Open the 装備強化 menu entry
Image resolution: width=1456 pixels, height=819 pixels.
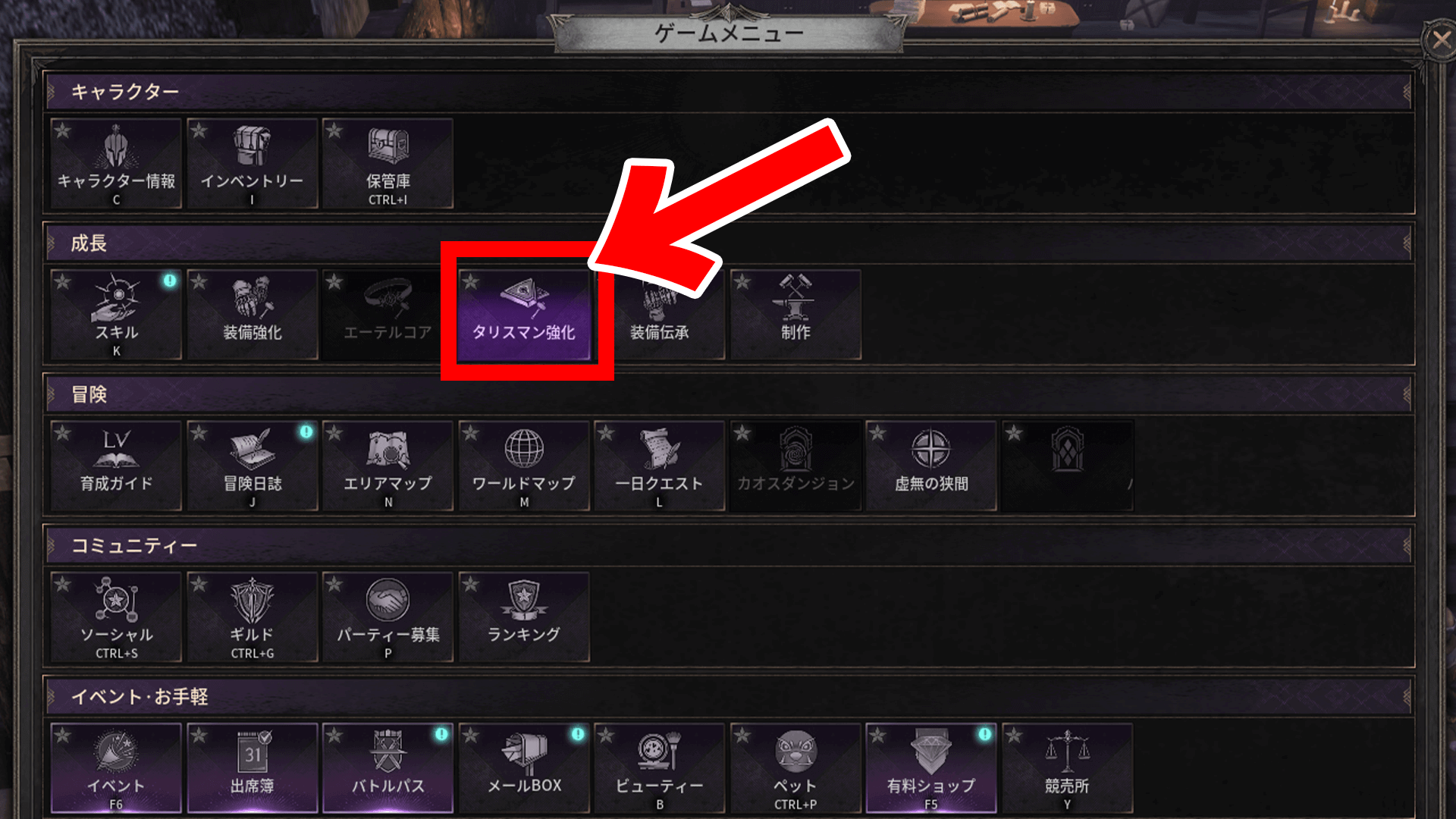[x=252, y=314]
